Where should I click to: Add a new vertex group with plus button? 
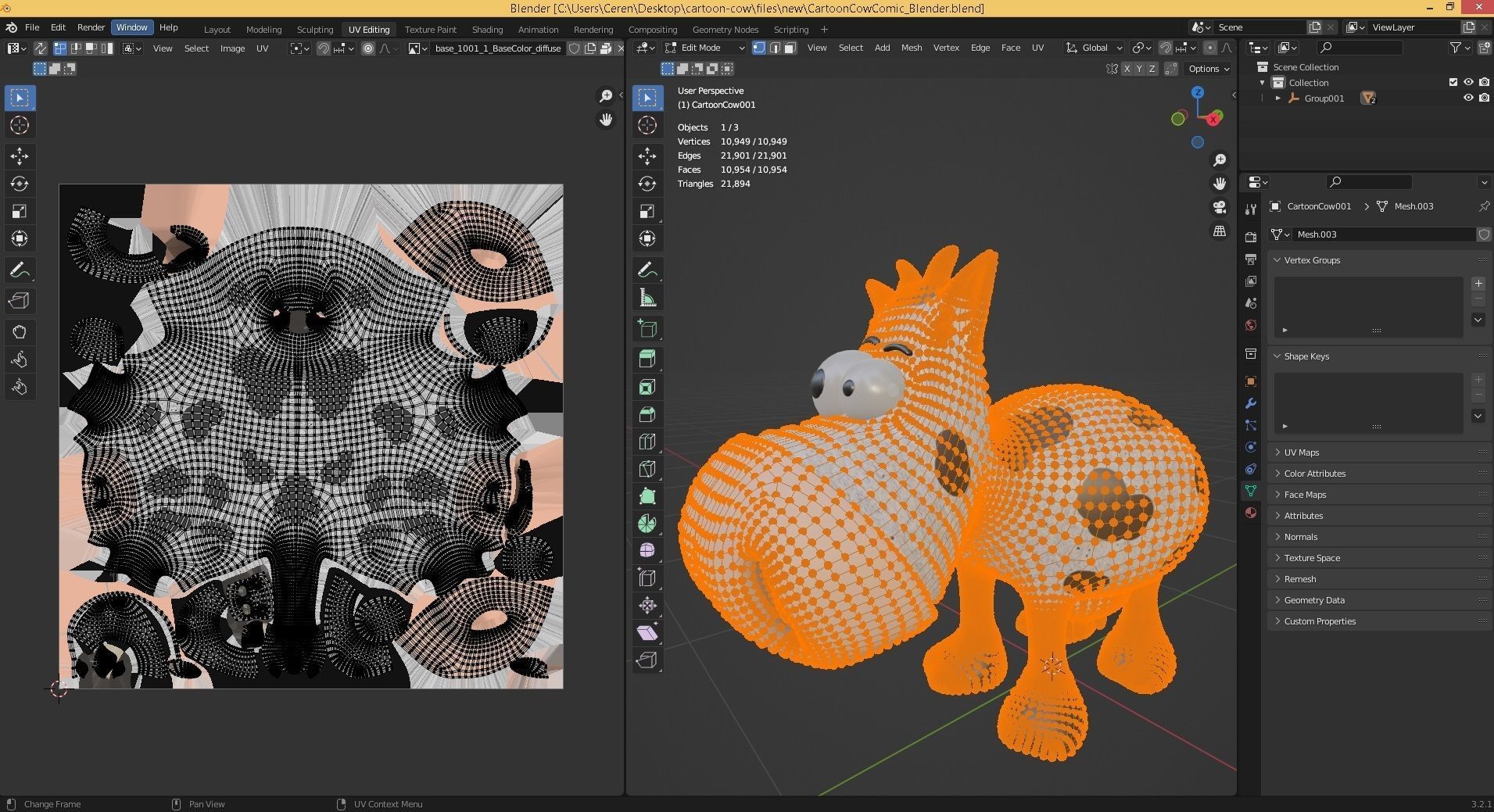coord(1478,284)
